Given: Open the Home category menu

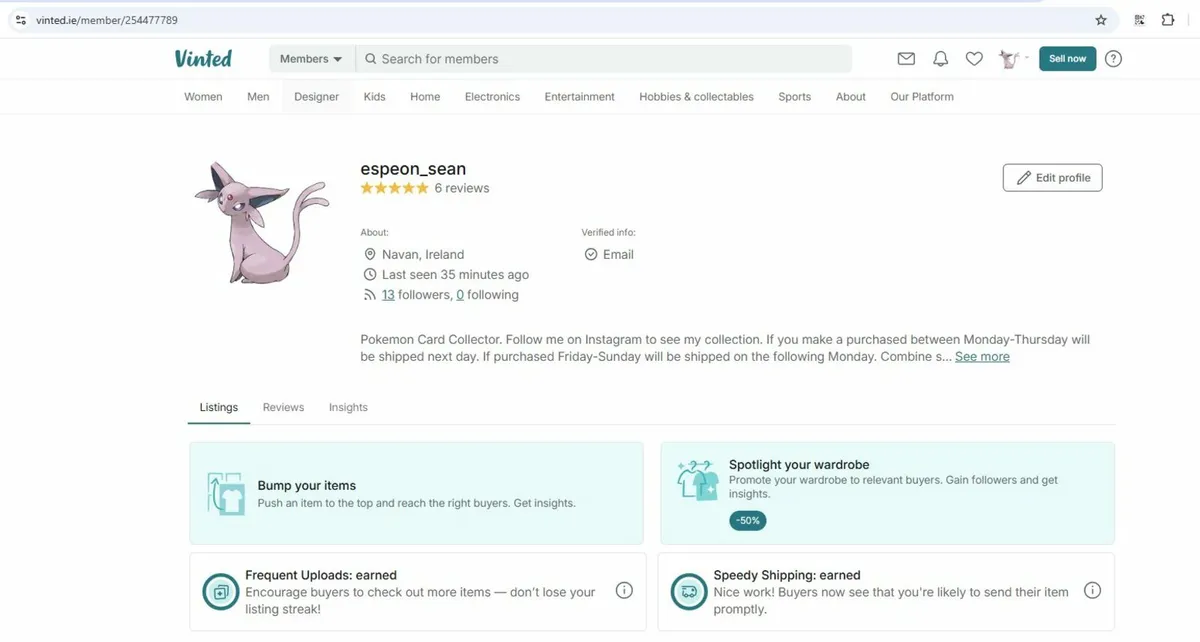Looking at the screenshot, I should tap(425, 97).
